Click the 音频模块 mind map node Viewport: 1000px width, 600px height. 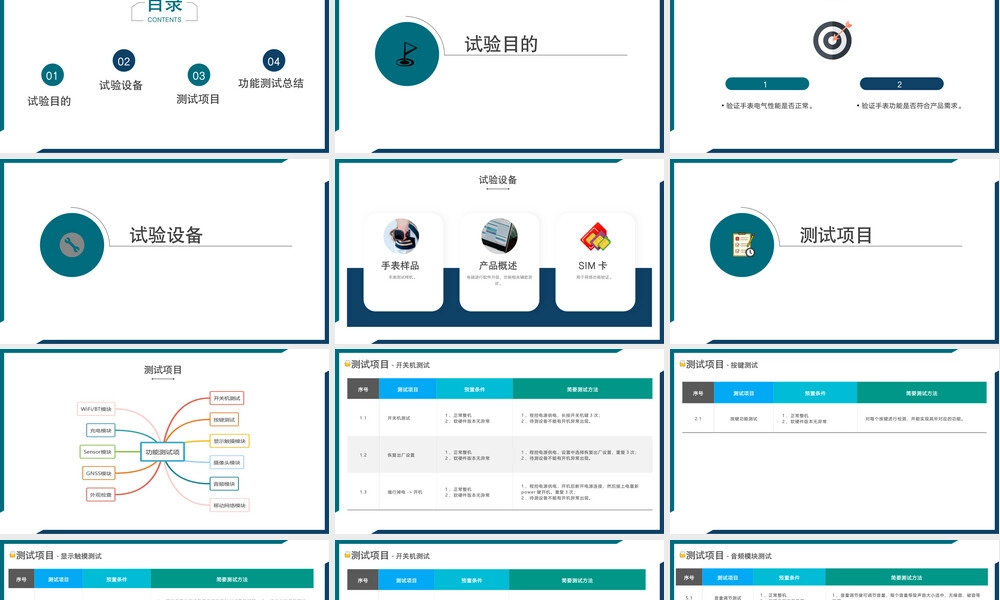pos(224,484)
